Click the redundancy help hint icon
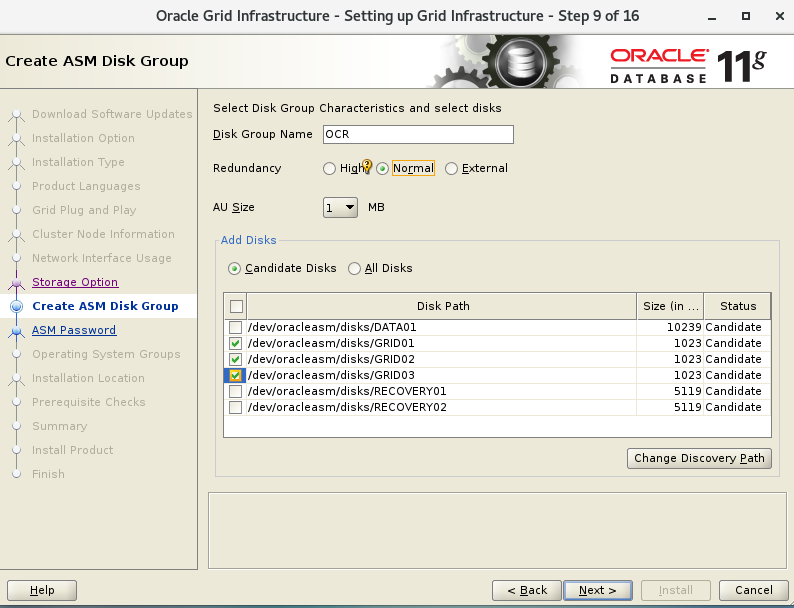The height and width of the screenshot is (608, 794). (367, 166)
